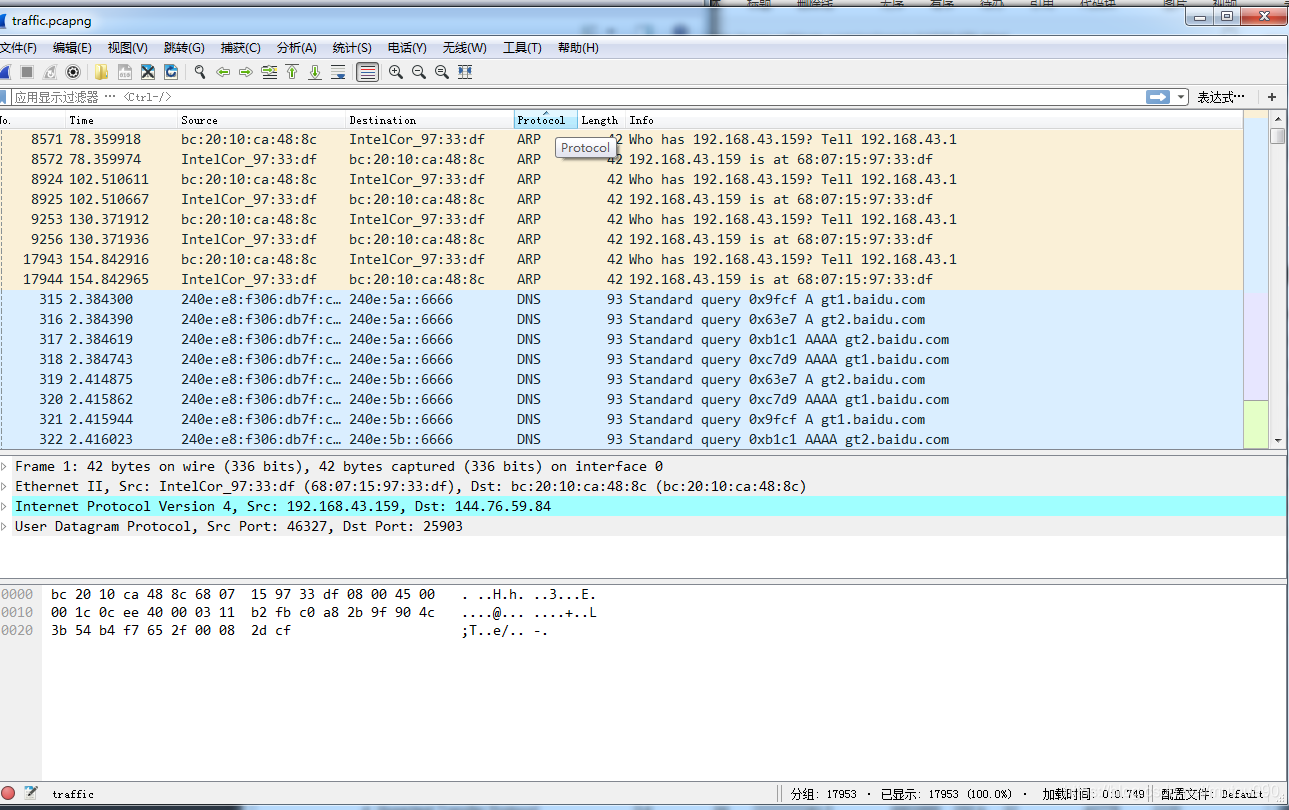This screenshot has width=1289, height=810.
Task: Click the start capture shark fin icon
Action: [4, 72]
